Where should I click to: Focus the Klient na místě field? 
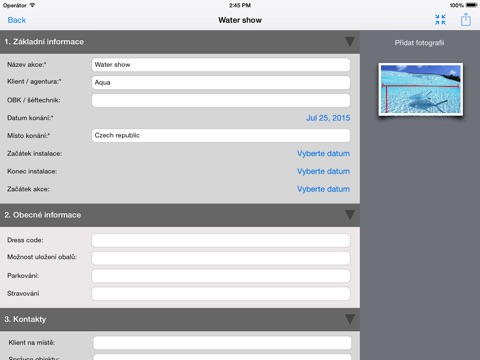222,343
